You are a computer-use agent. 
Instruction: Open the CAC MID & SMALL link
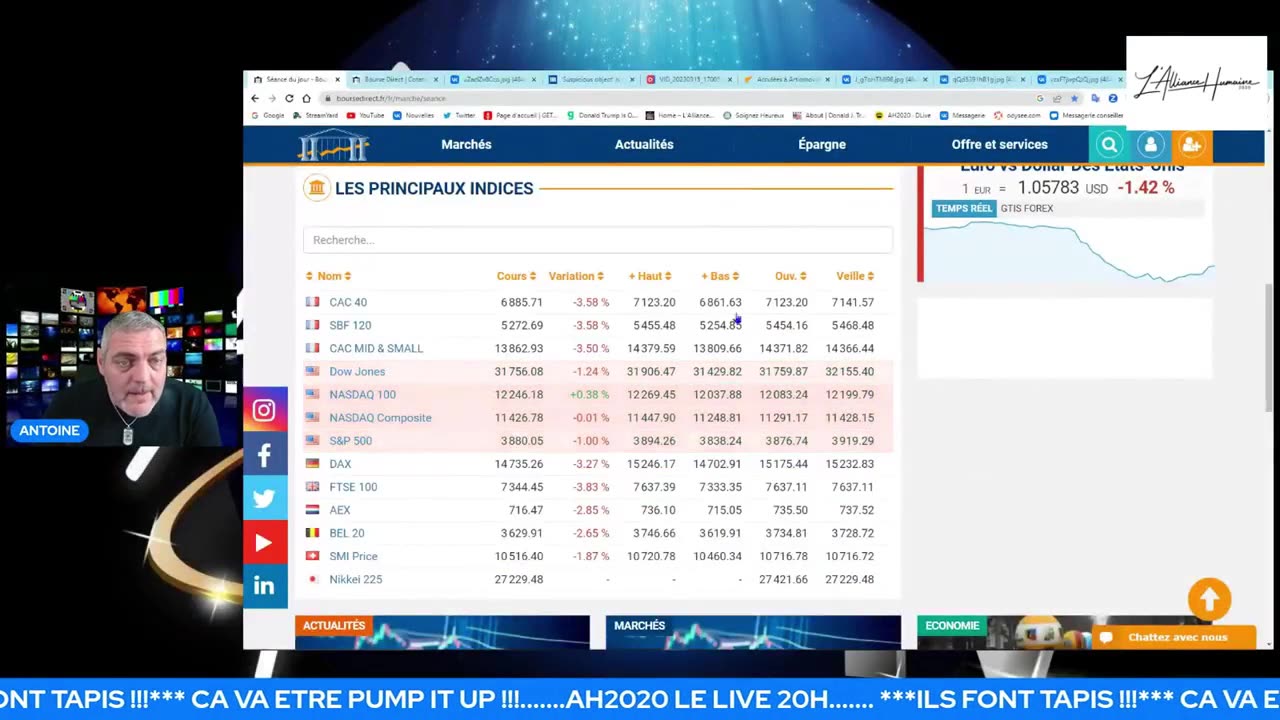376,348
